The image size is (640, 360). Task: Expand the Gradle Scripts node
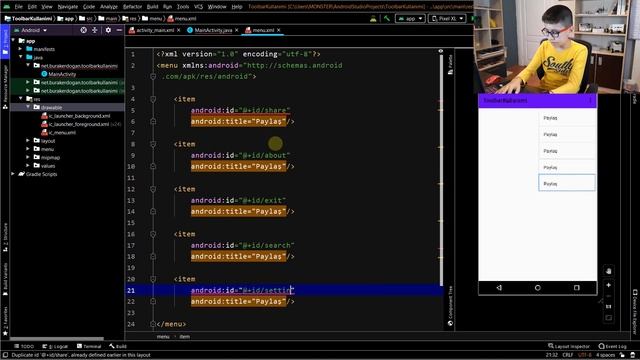point(13,174)
